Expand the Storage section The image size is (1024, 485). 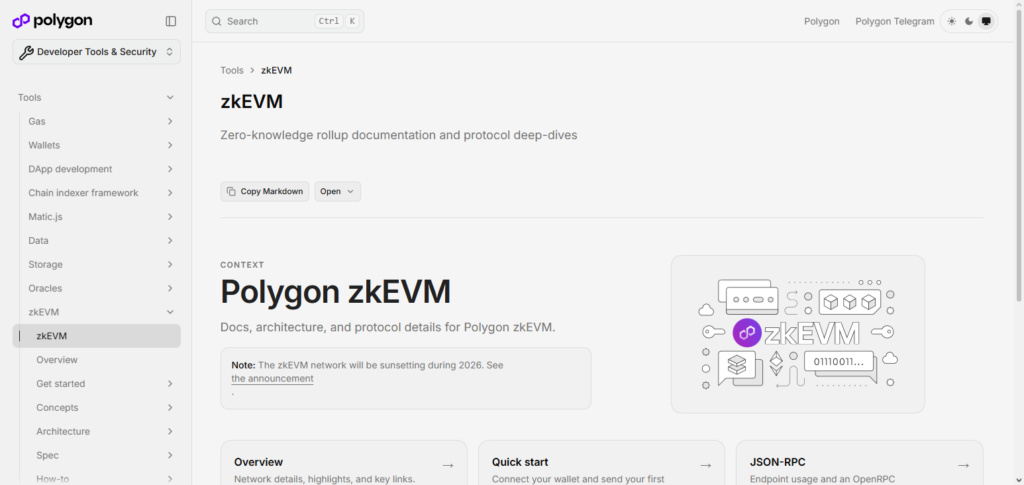coord(170,264)
